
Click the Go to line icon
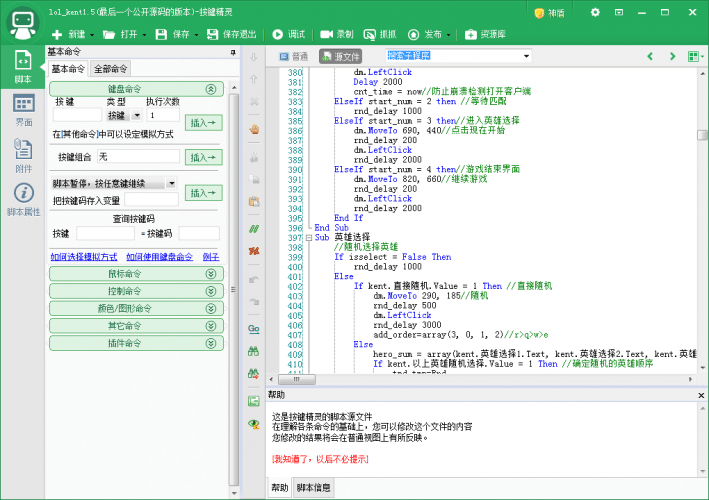[254, 329]
